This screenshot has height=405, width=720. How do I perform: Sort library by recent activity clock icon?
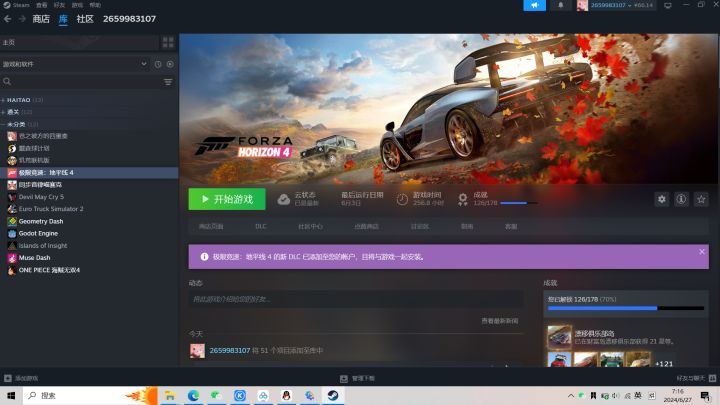158,64
